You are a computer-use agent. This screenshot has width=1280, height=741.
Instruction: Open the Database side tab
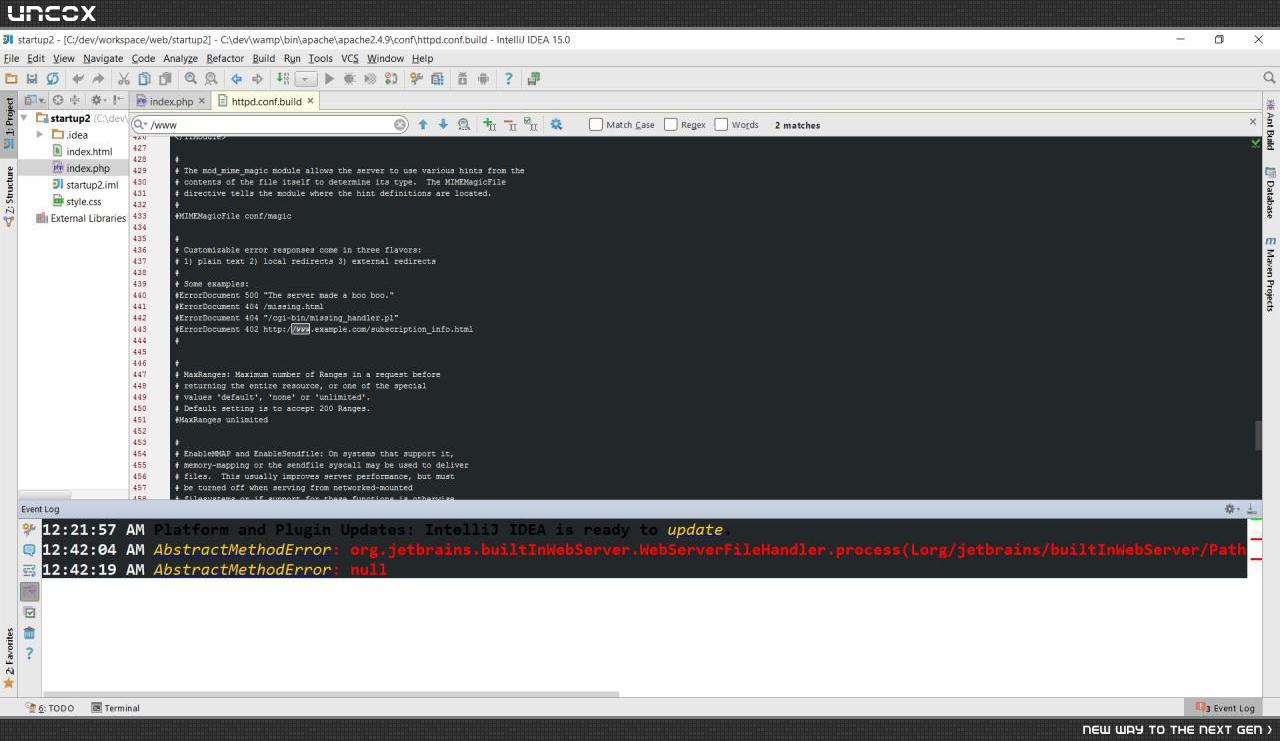point(1270,193)
